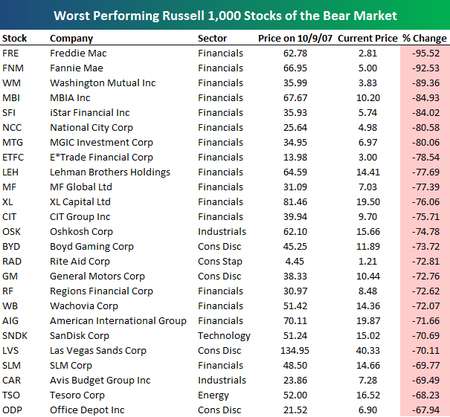
Task: Click SanDisk's Technology sector cell
Action: tap(224, 336)
